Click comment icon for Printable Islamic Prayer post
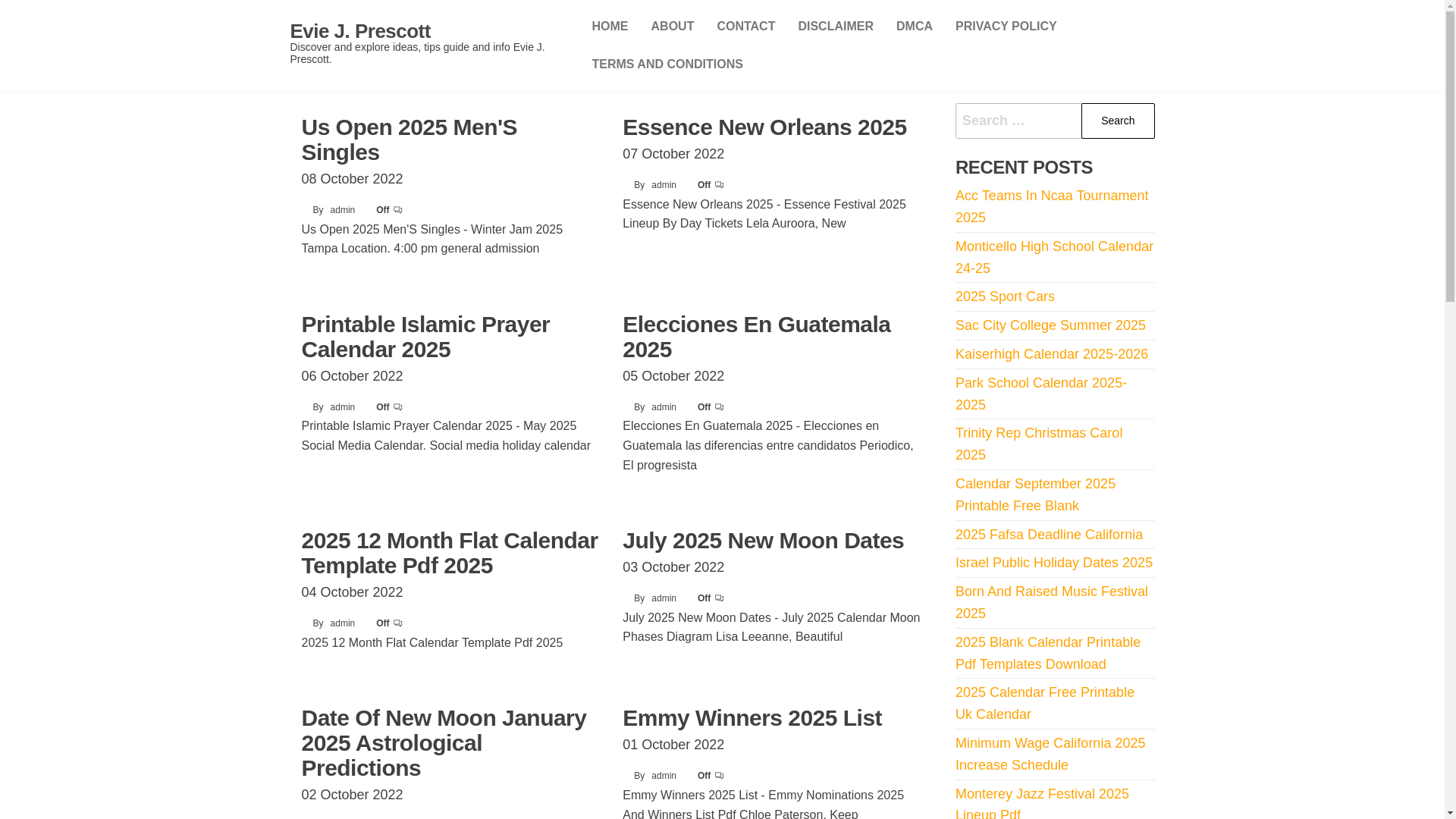Viewport: 1456px width, 819px height. (398, 407)
